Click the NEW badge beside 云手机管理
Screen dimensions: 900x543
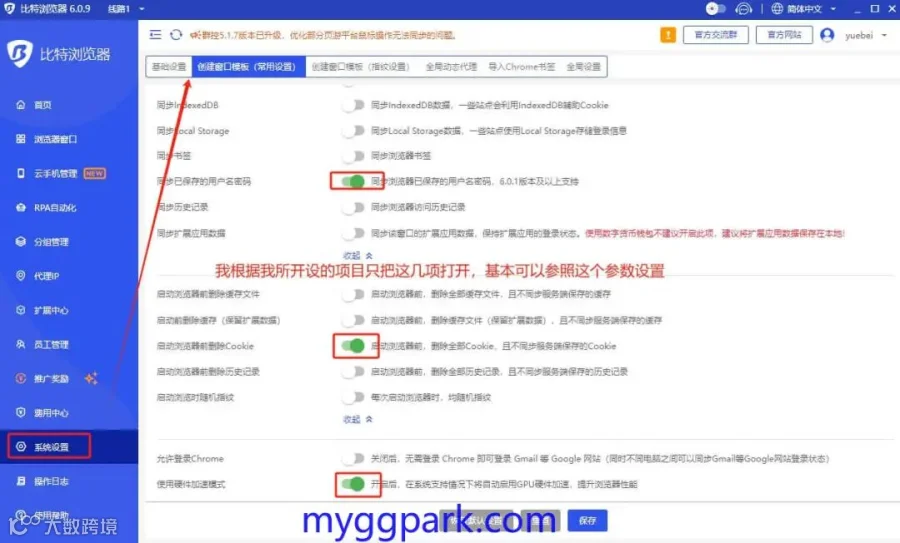tap(95, 173)
